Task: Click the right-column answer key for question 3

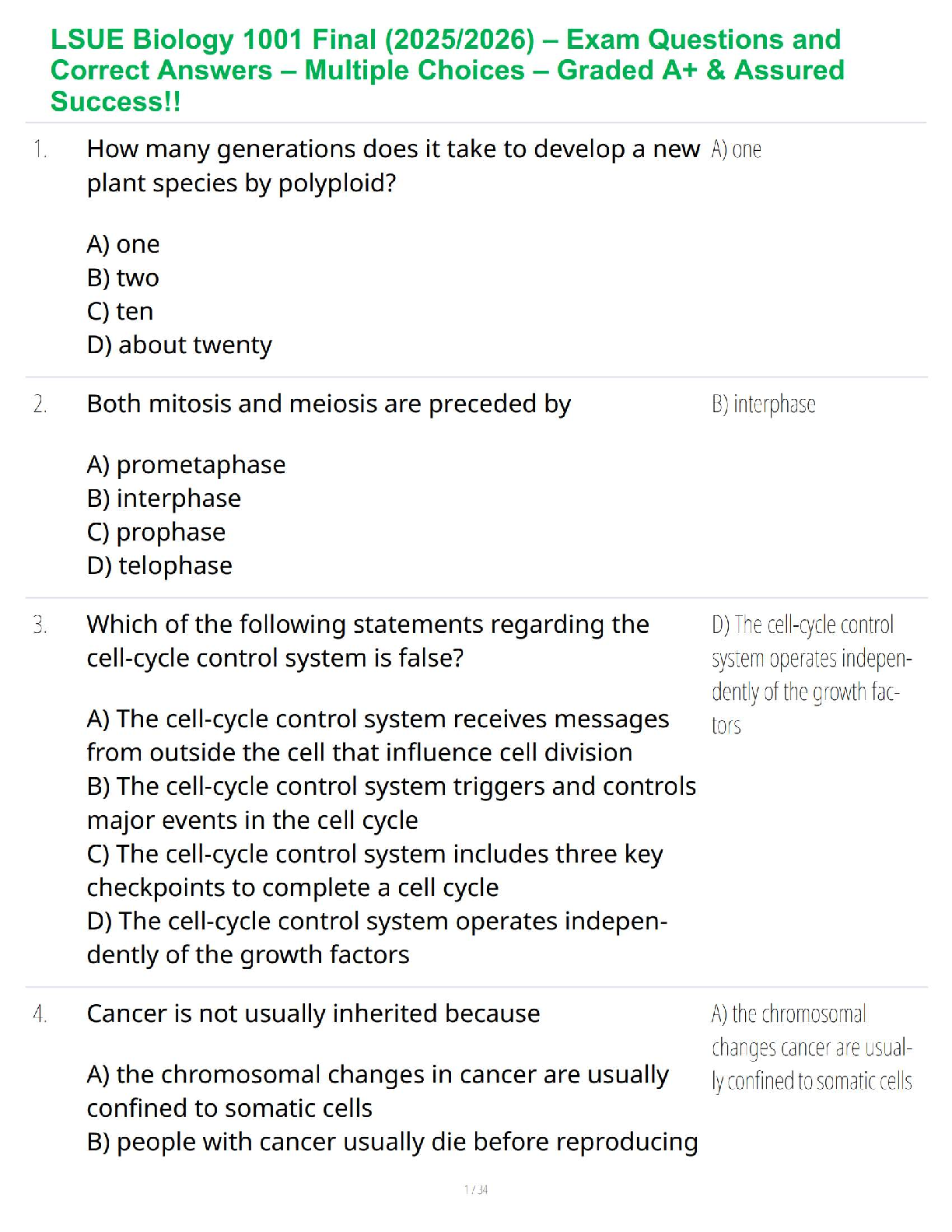Action: tap(811, 674)
